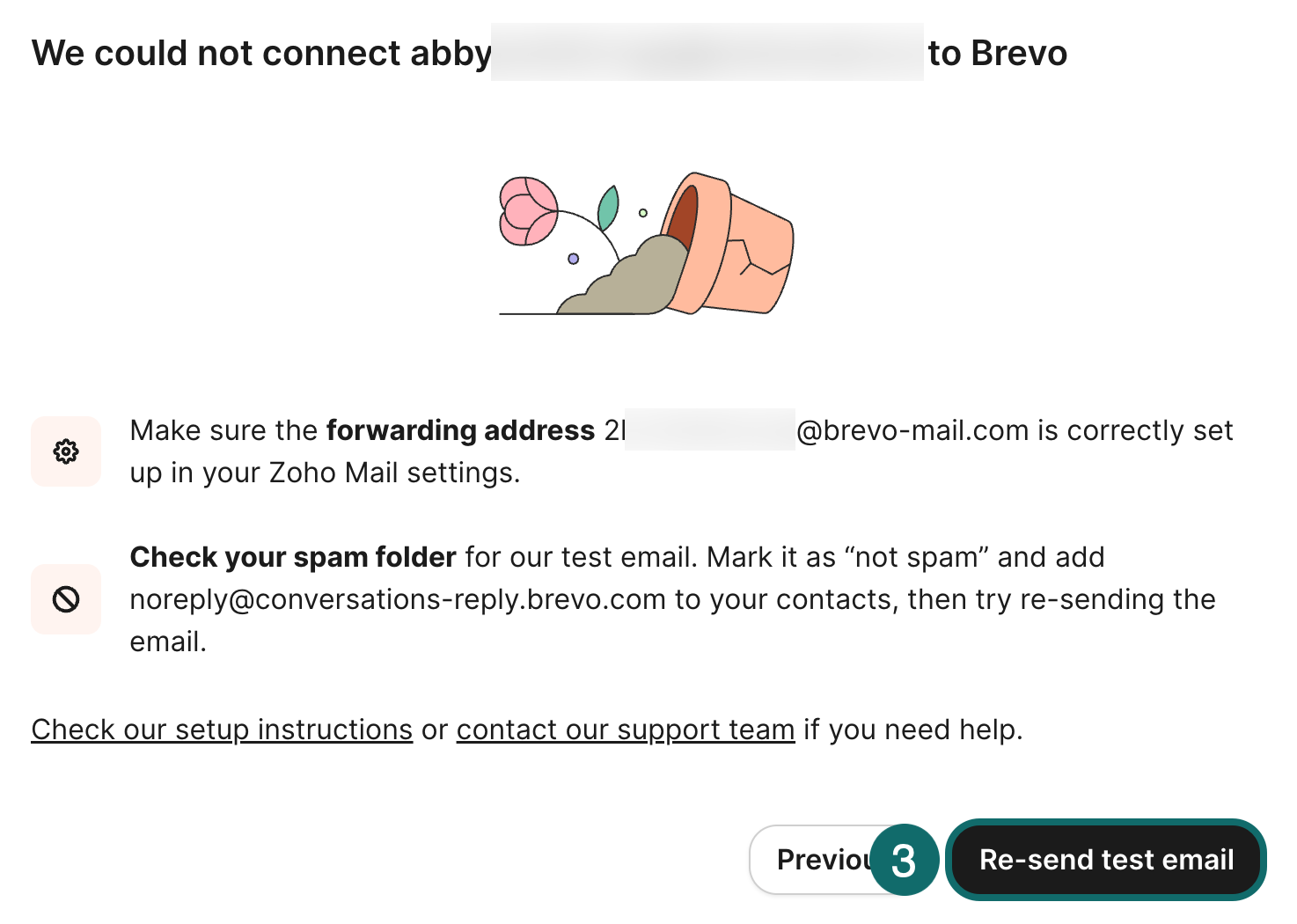This screenshot has height=924, width=1297.
Task: Click the spam prohibited circle icon
Action: (x=66, y=599)
